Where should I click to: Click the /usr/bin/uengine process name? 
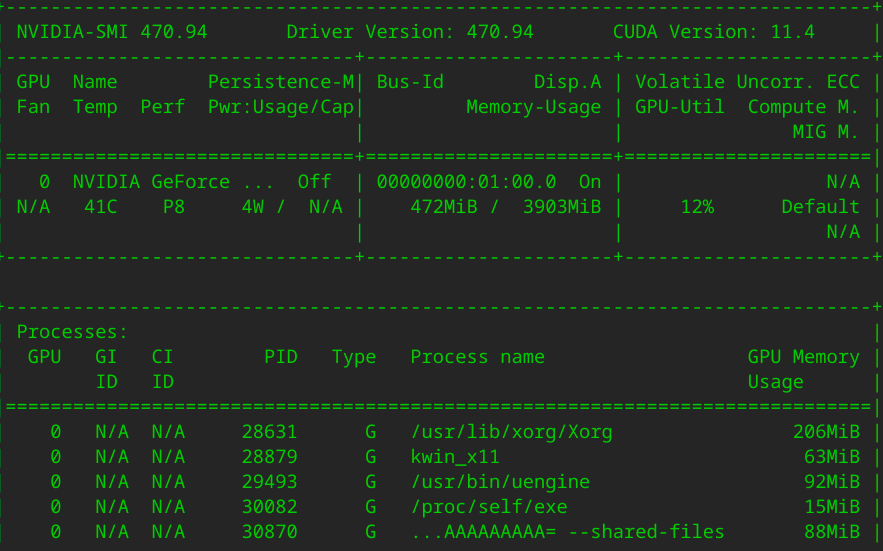500,482
